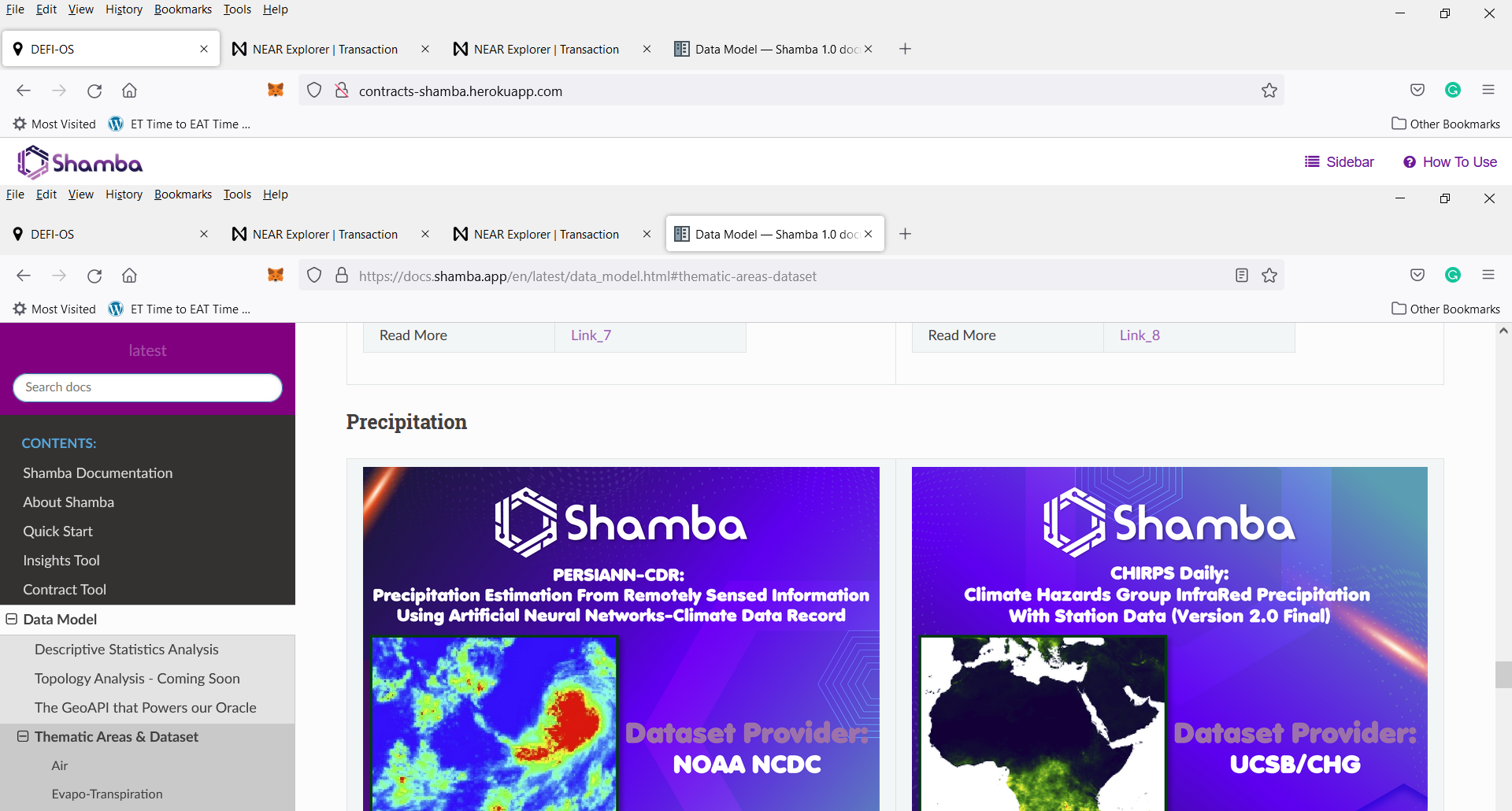The image size is (1512, 811).
Task: Open Grammarly extension in upper browser toolbar
Action: 1453,90
